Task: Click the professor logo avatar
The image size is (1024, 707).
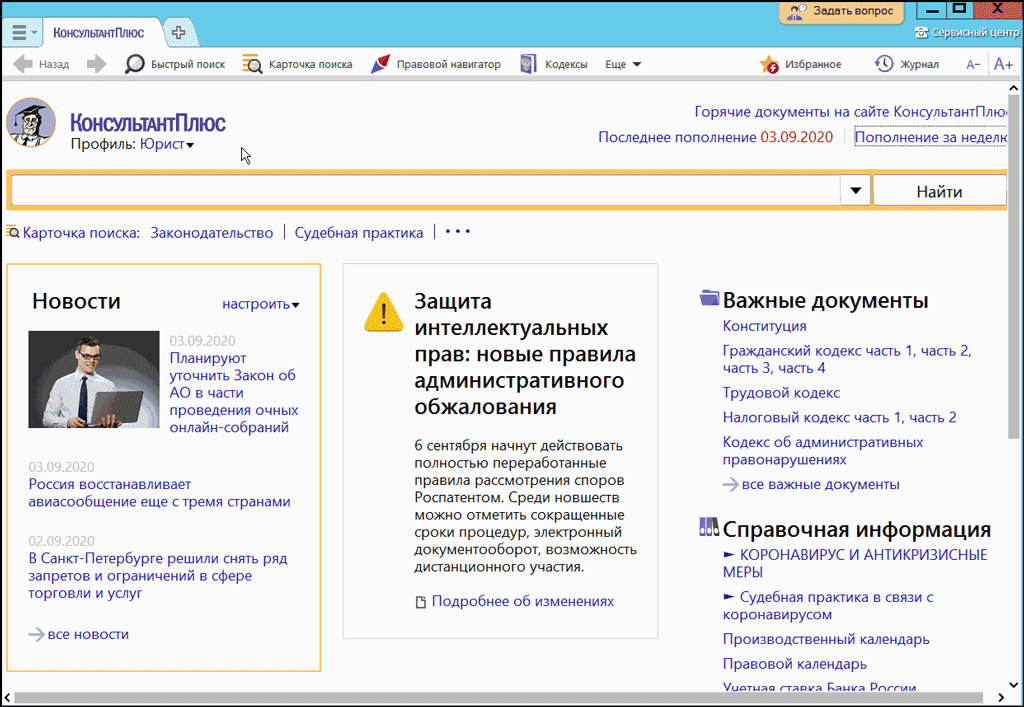Action: pyautogui.click(x=31, y=122)
